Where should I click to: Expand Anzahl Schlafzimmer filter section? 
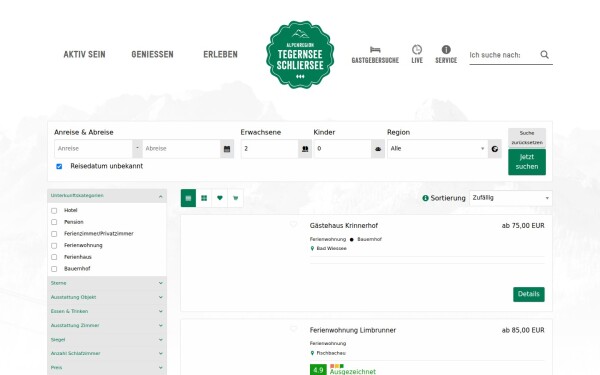(x=107, y=354)
